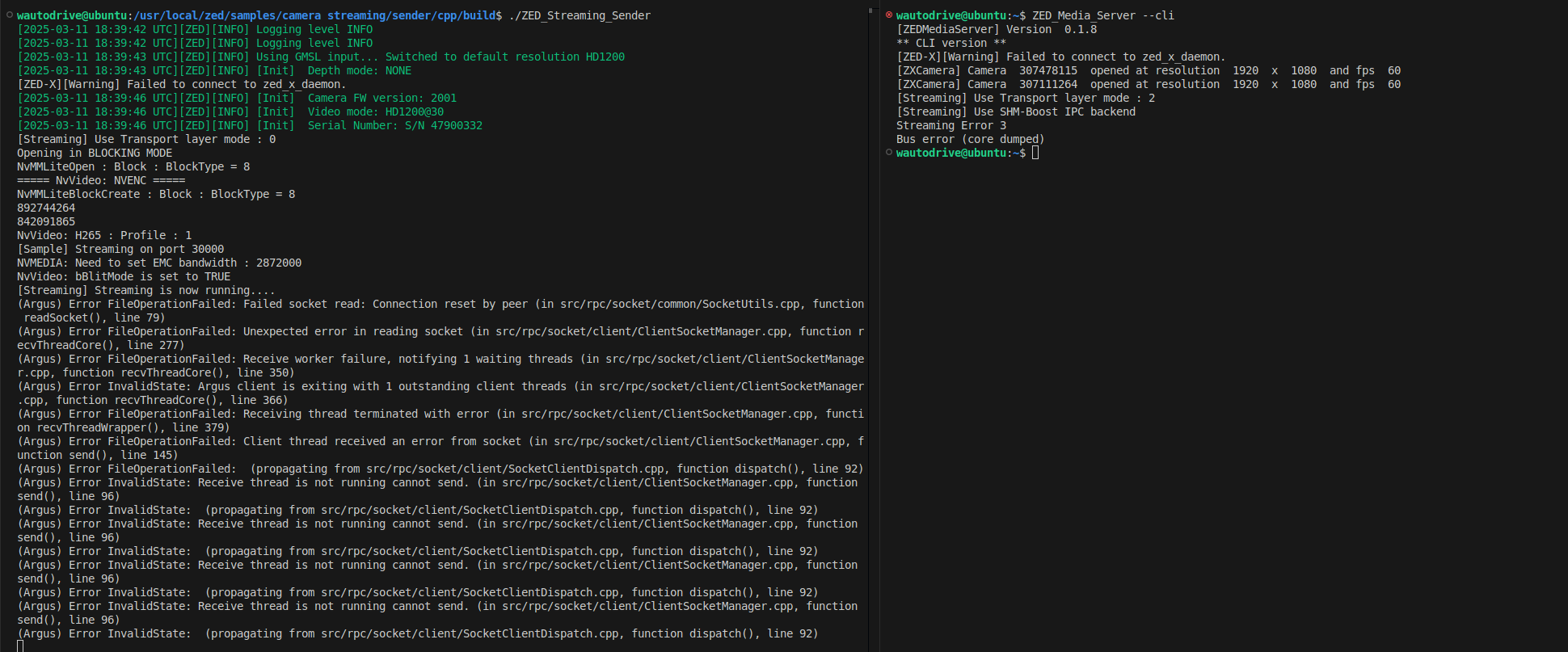This screenshot has width=1568, height=652.
Task: Click the cursor at the bottom of left terminal
Action: 20,646
